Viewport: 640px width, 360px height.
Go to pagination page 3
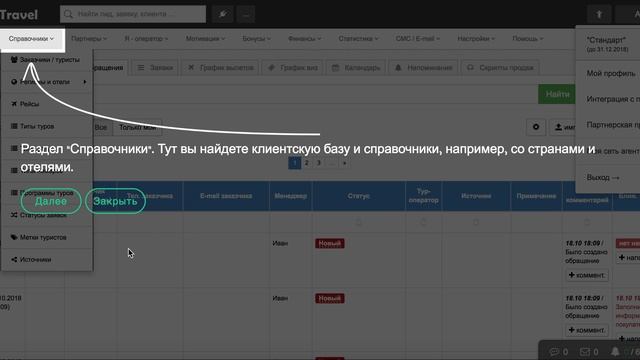pos(319,163)
